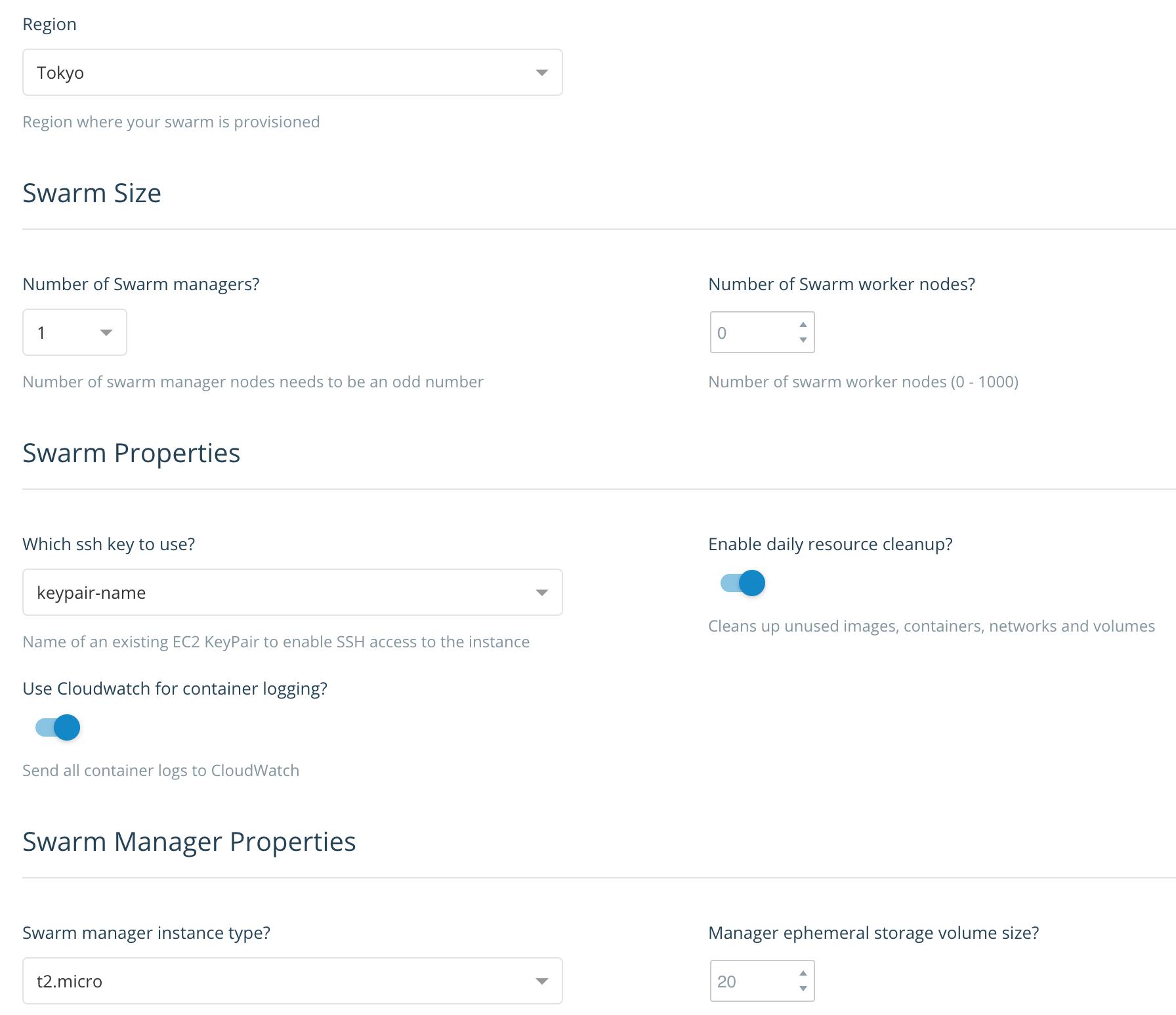This screenshot has width=1176, height=1015.
Task: Click the Use Cloudwatch for container logging label
Action: coord(175,689)
